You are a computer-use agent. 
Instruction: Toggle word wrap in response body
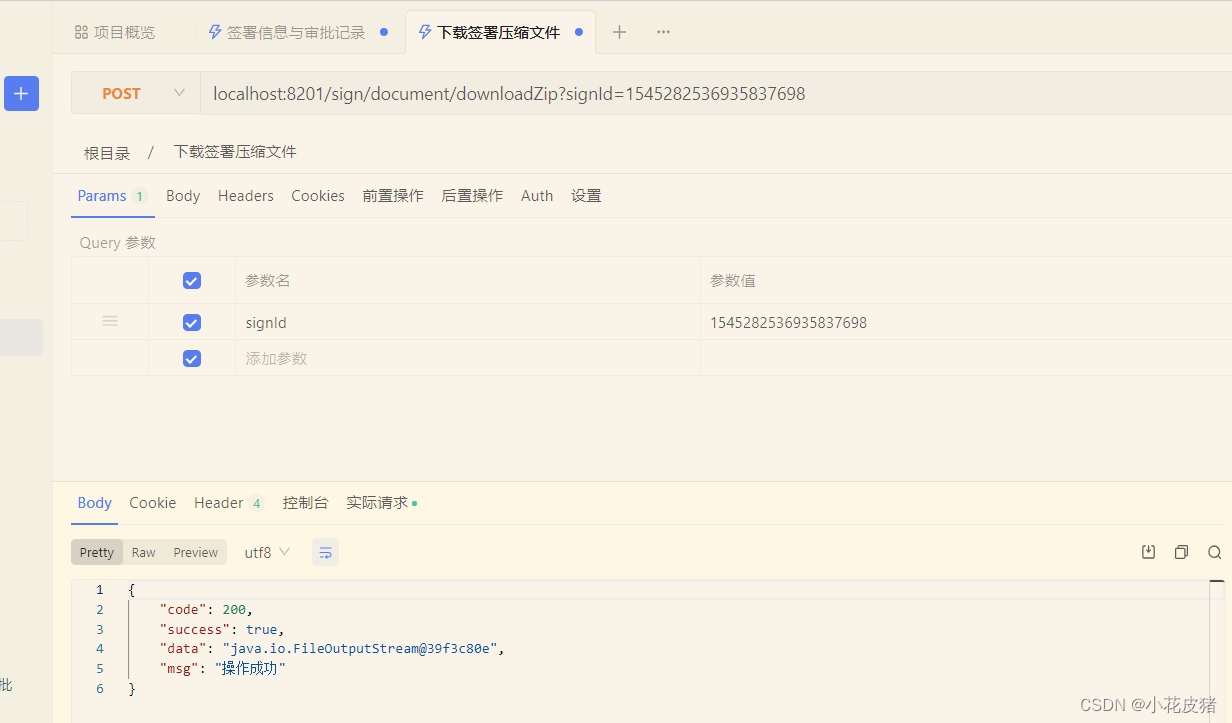click(x=325, y=552)
